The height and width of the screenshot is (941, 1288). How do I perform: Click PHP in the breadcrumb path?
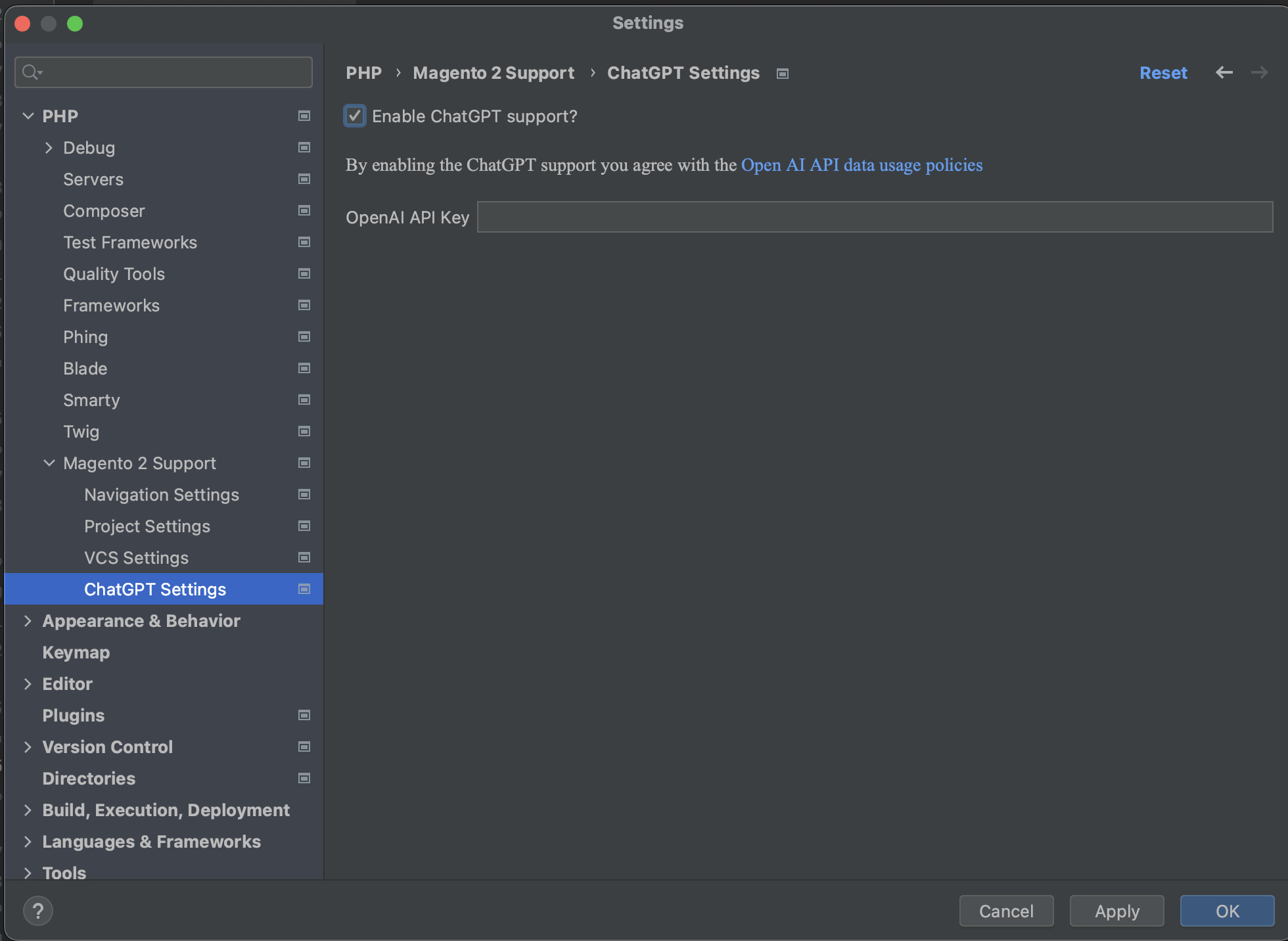[363, 73]
